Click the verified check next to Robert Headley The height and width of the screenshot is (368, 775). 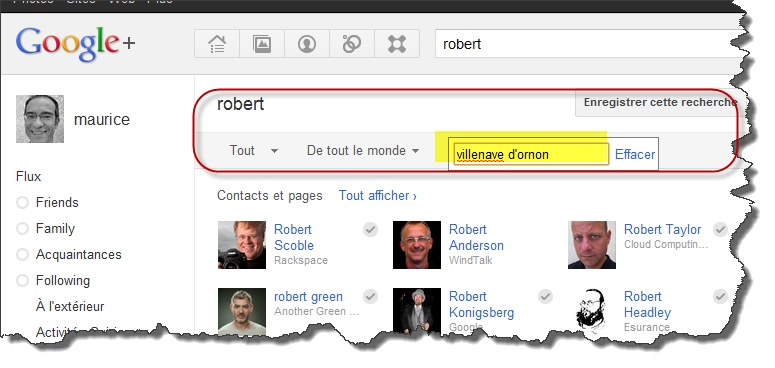[721, 296]
